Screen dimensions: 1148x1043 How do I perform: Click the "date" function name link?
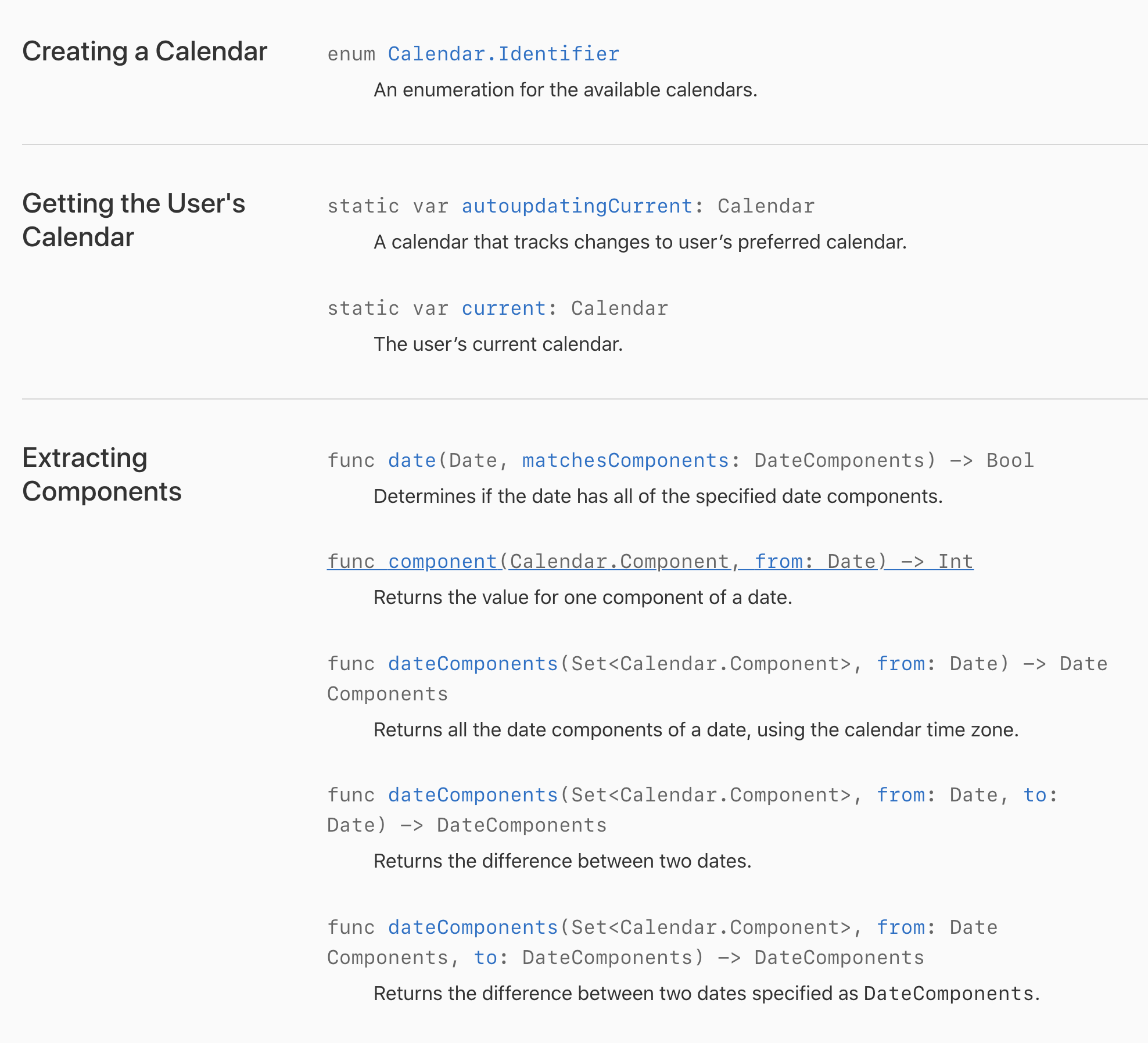(412, 461)
